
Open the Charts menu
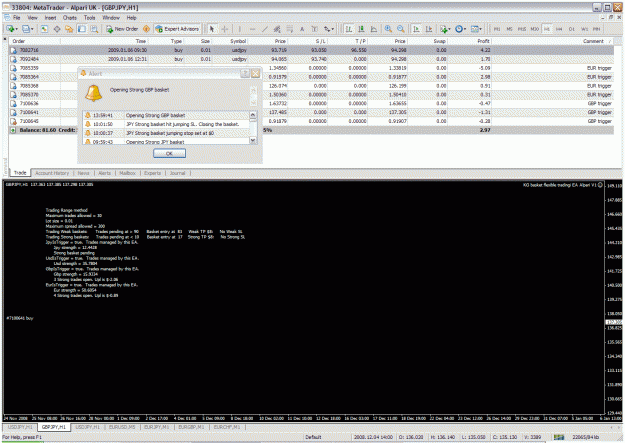69,18
